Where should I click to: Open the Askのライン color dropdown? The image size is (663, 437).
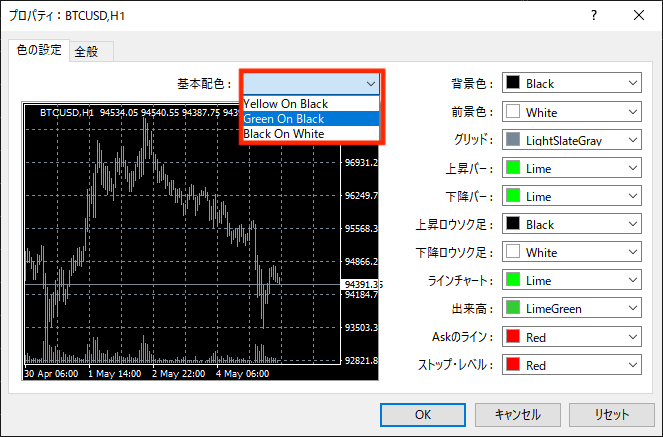pos(572,336)
